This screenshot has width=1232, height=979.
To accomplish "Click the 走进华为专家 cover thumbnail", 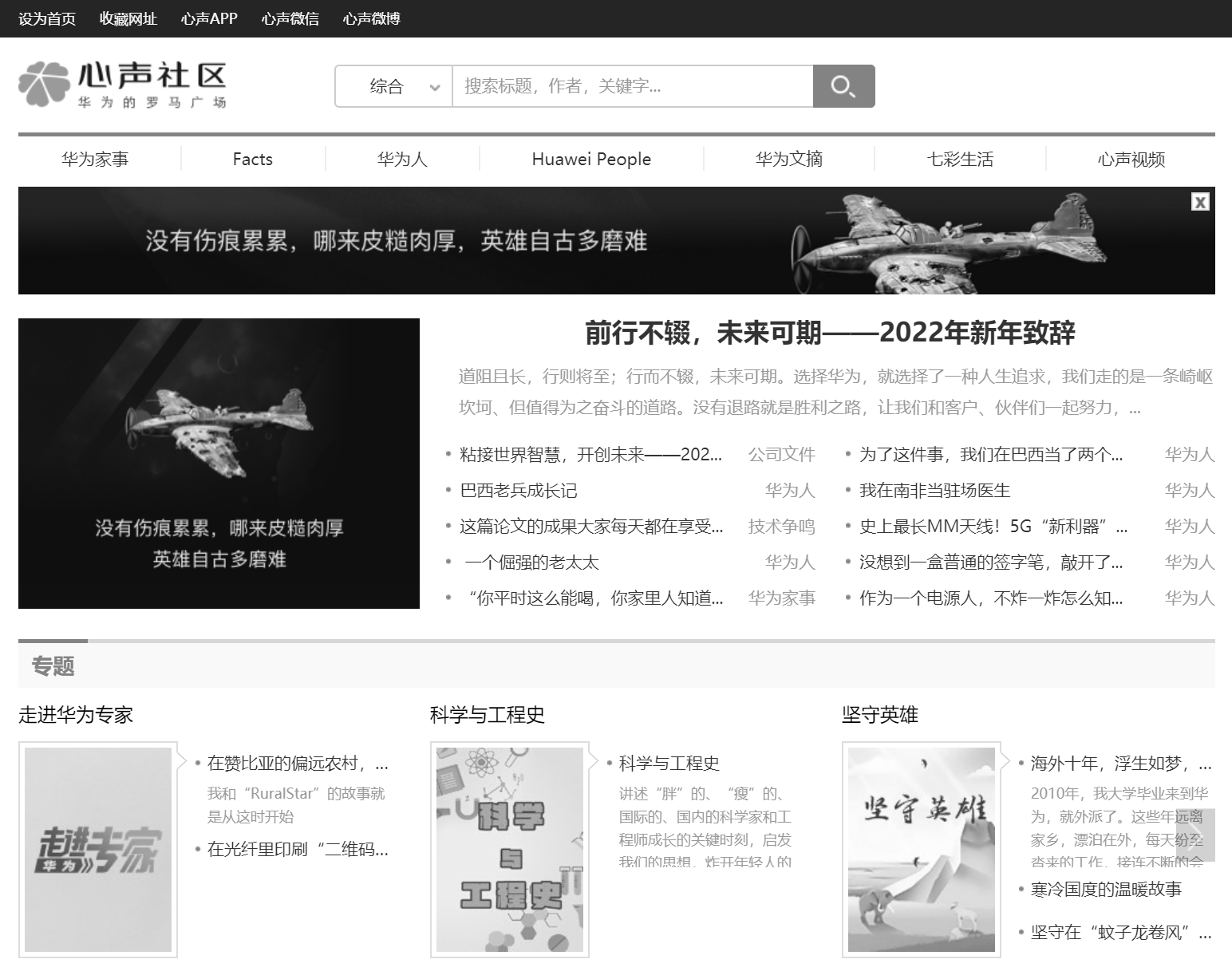I will (98, 850).
